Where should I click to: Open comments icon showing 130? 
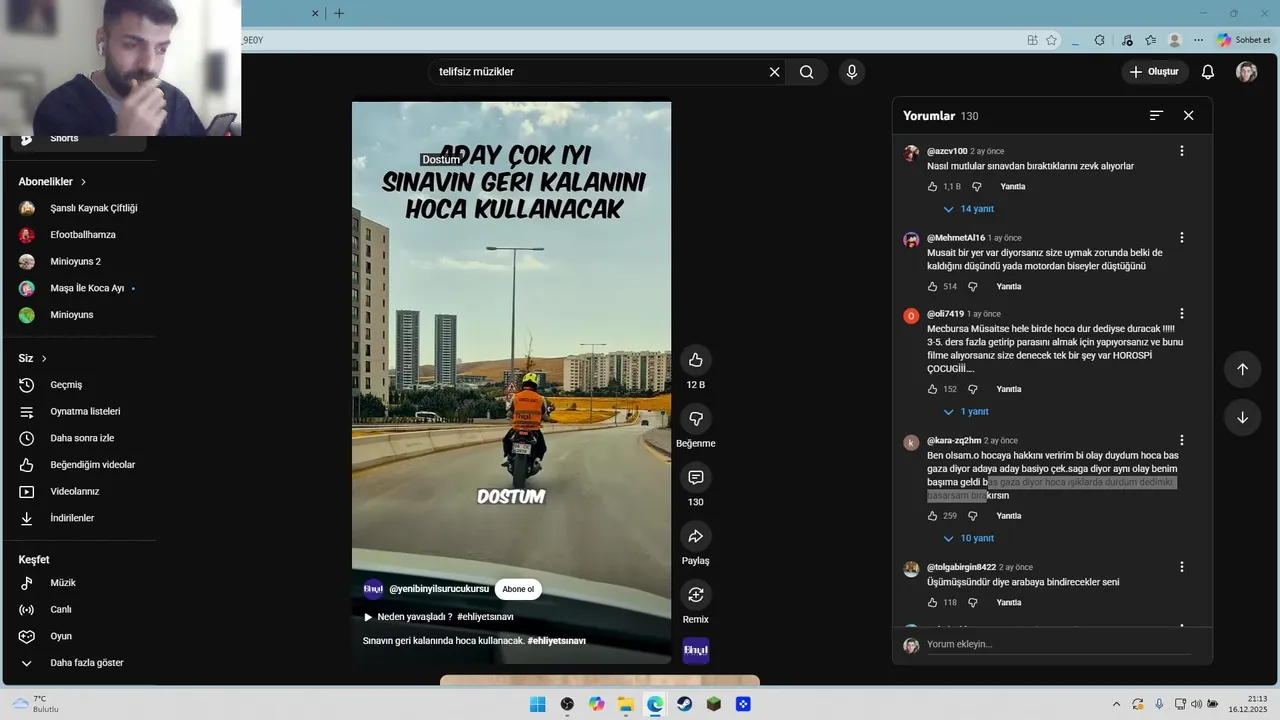696,477
